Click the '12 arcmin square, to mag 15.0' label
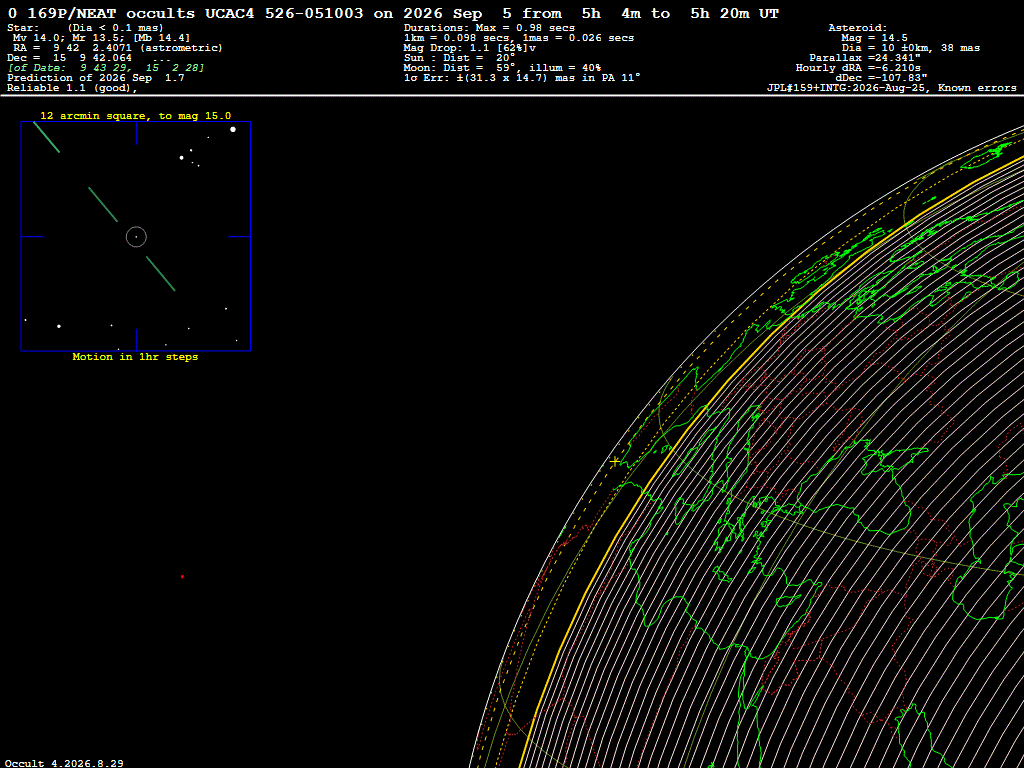Viewport: 1024px width, 768px height. point(136,116)
